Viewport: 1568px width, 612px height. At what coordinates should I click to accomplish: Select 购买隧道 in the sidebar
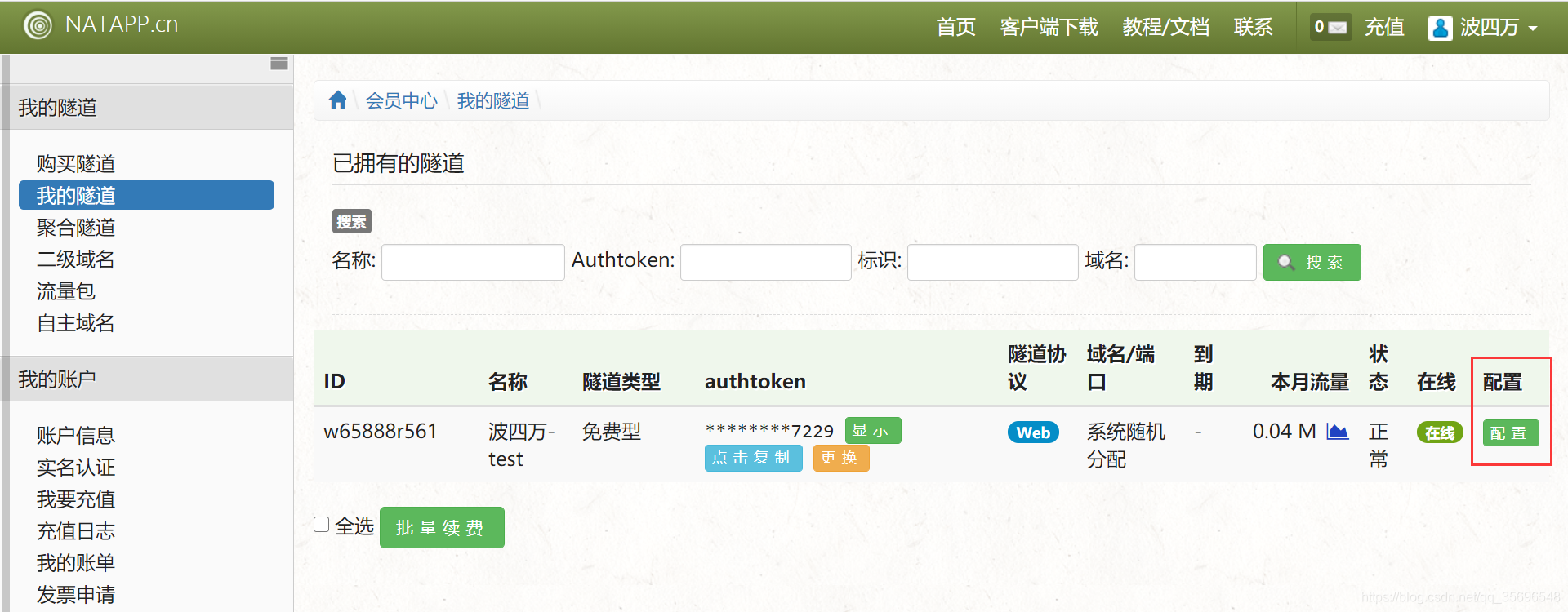(76, 164)
